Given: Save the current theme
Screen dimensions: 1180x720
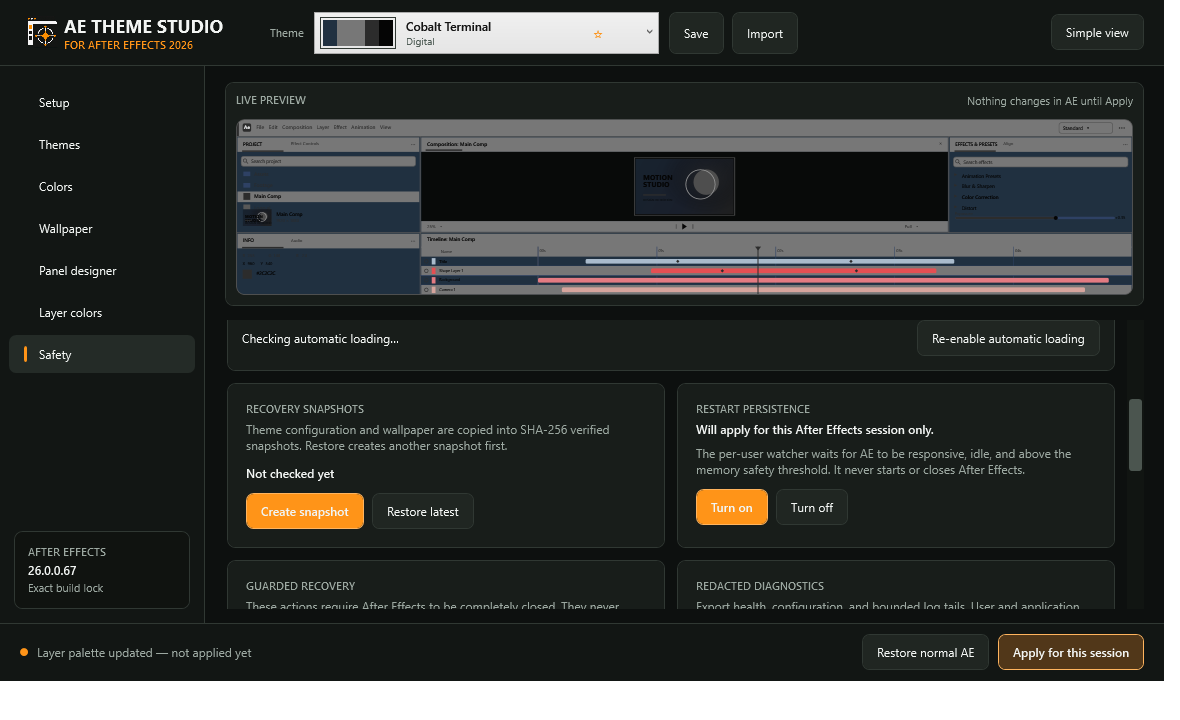Looking at the screenshot, I should pos(696,34).
